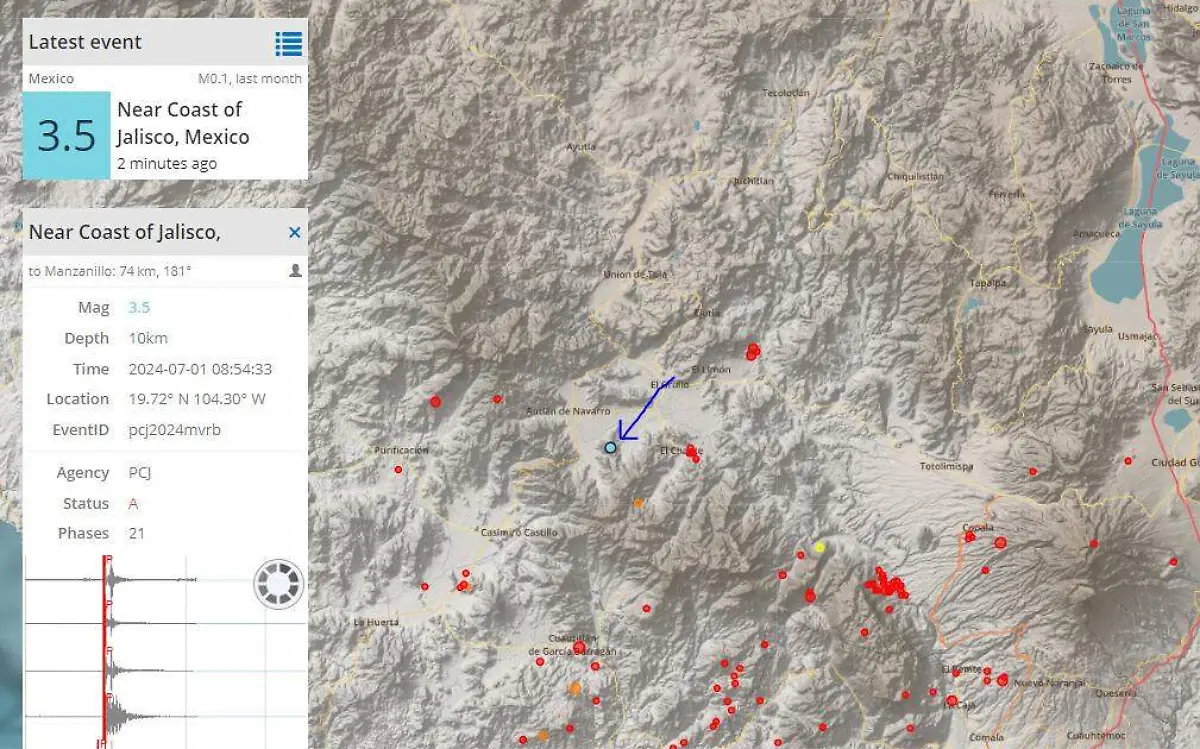Open the event list icon
This screenshot has width=1200, height=749.
click(x=288, y=43)
